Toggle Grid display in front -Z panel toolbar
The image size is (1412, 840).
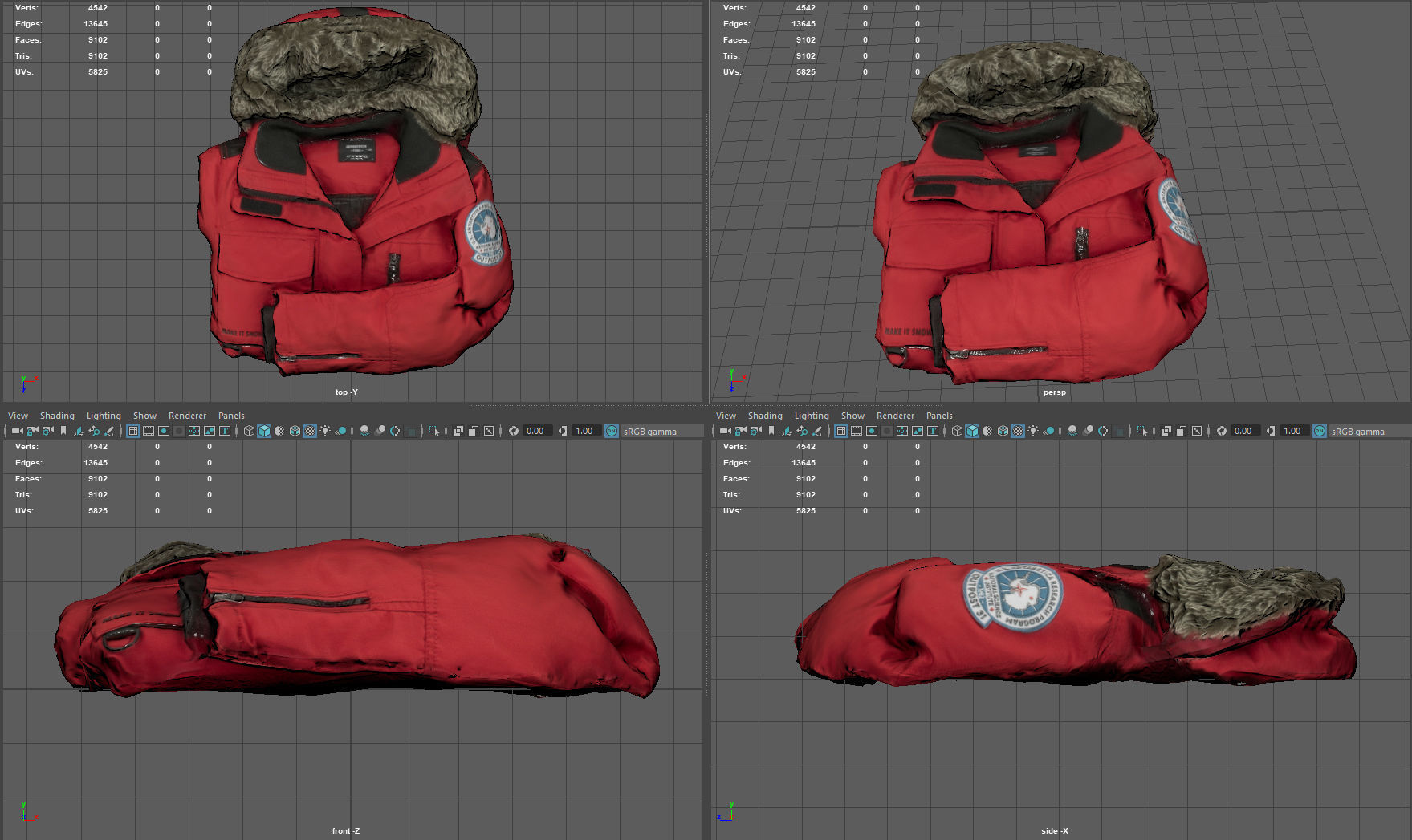point(133,431)
